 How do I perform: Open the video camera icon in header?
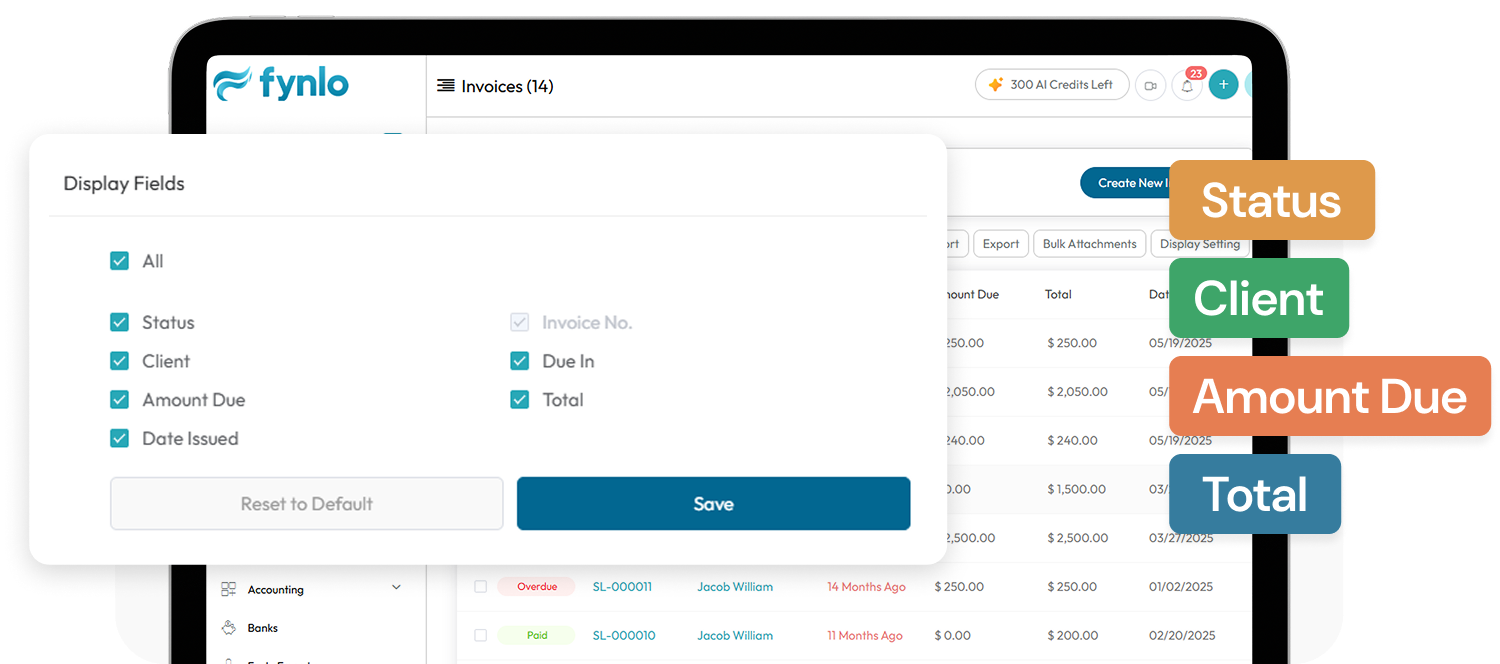1150,86
